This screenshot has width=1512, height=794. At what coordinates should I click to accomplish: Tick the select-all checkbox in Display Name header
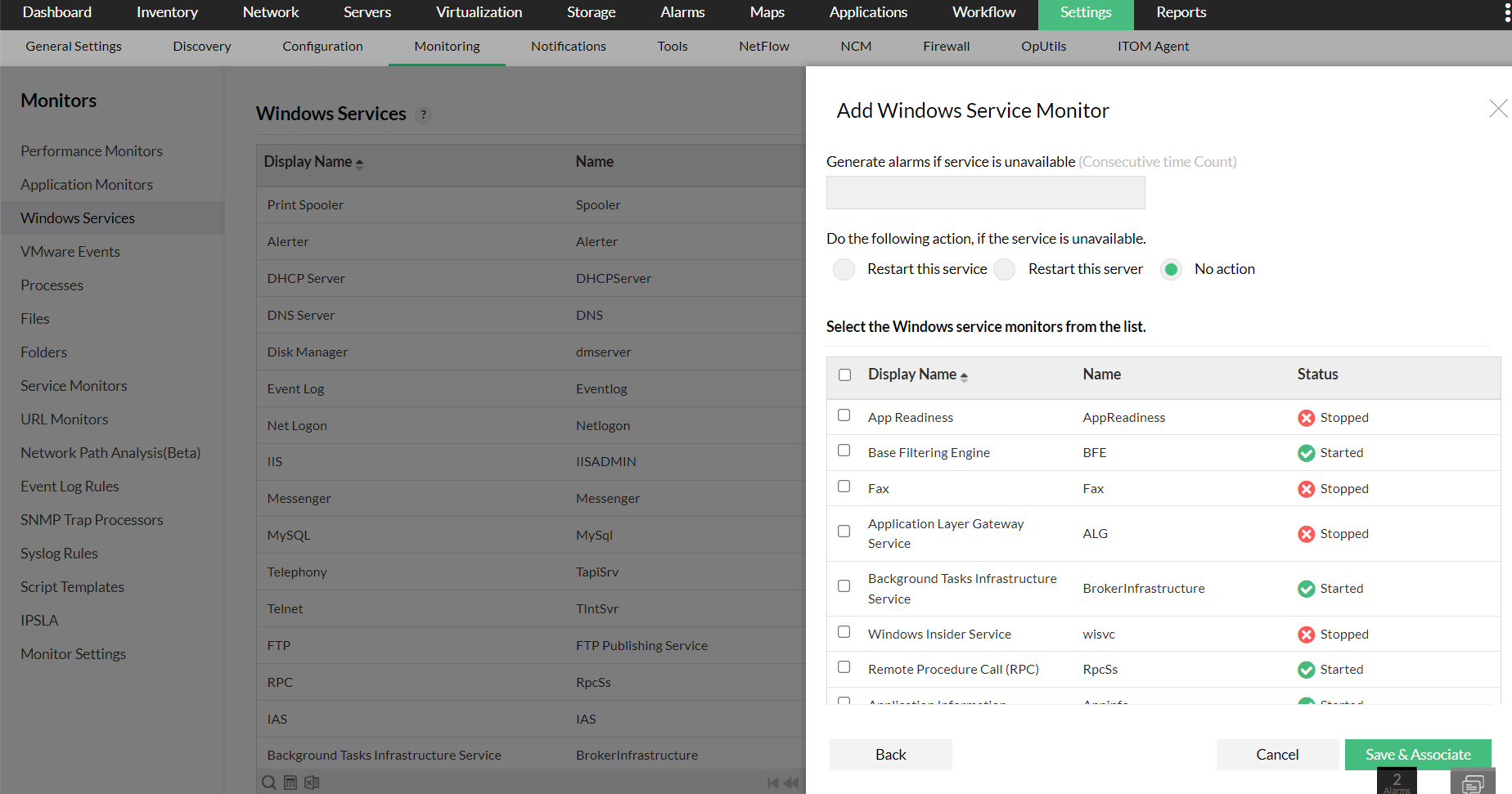(x=845, y=375)
